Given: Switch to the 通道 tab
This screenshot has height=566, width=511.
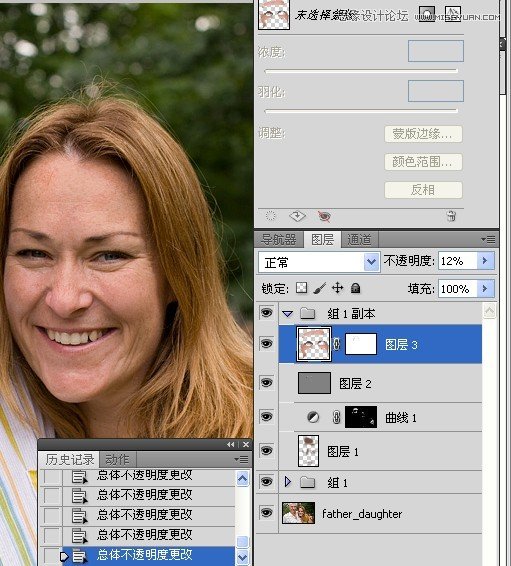Looking at the screenshot, I should (359, 239).
